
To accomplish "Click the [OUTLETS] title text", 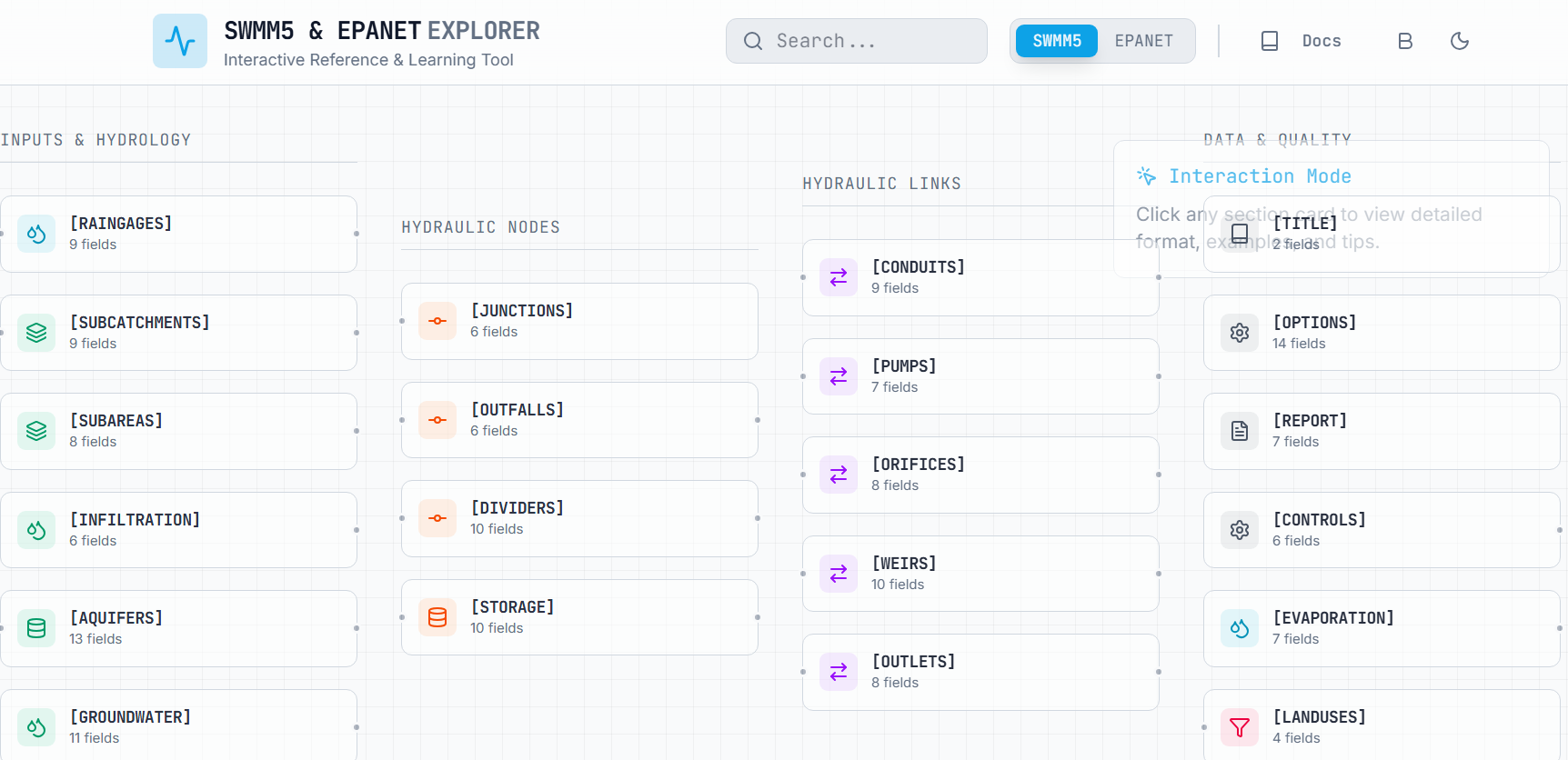I will pyautogui.click(x=914, y=662).
